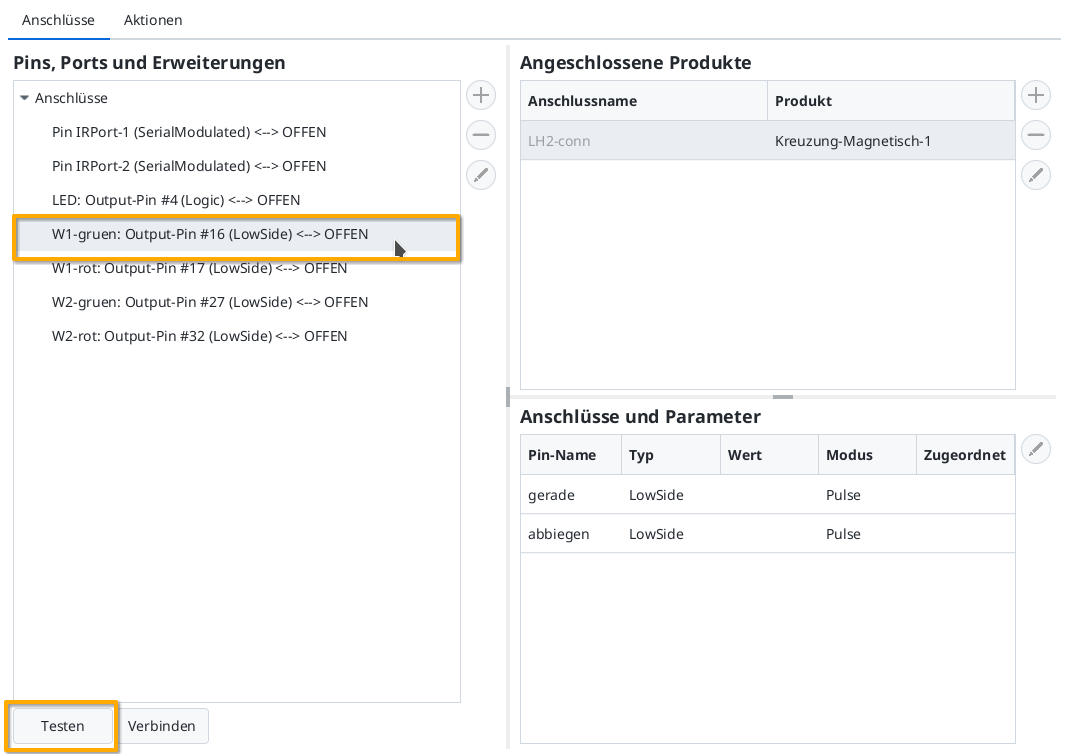Switch to the Aktionen tab

tap(152, 20)
